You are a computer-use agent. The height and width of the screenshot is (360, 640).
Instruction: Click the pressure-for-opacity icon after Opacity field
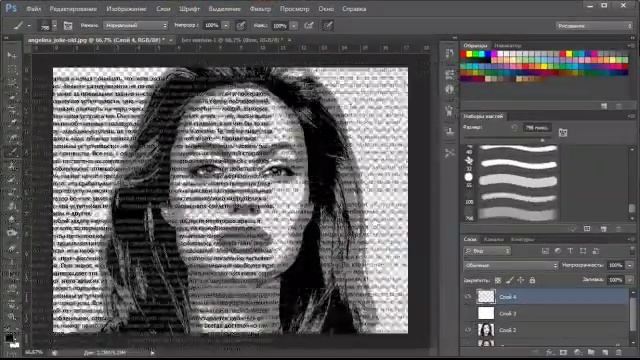click(x=241, y=26)
